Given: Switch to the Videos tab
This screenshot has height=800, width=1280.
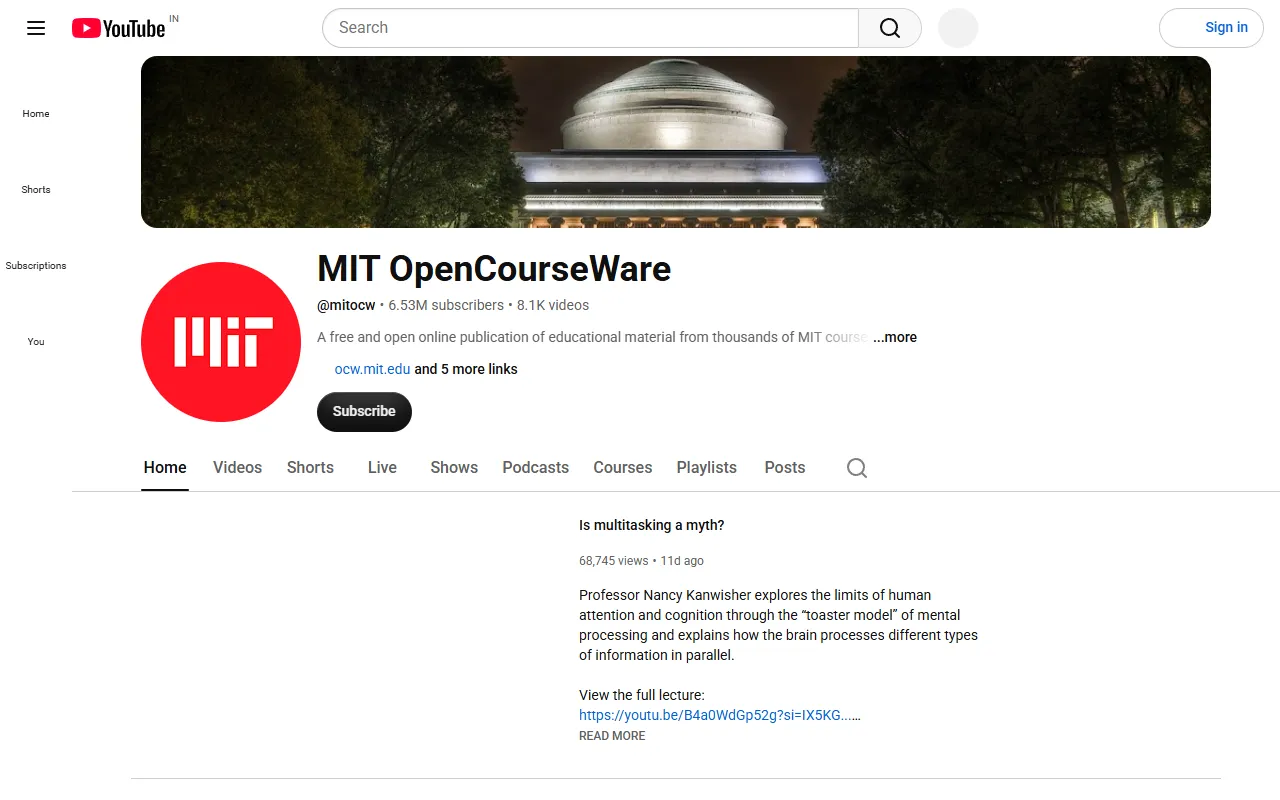Looking at the screenshot, I should coord(237,467).
